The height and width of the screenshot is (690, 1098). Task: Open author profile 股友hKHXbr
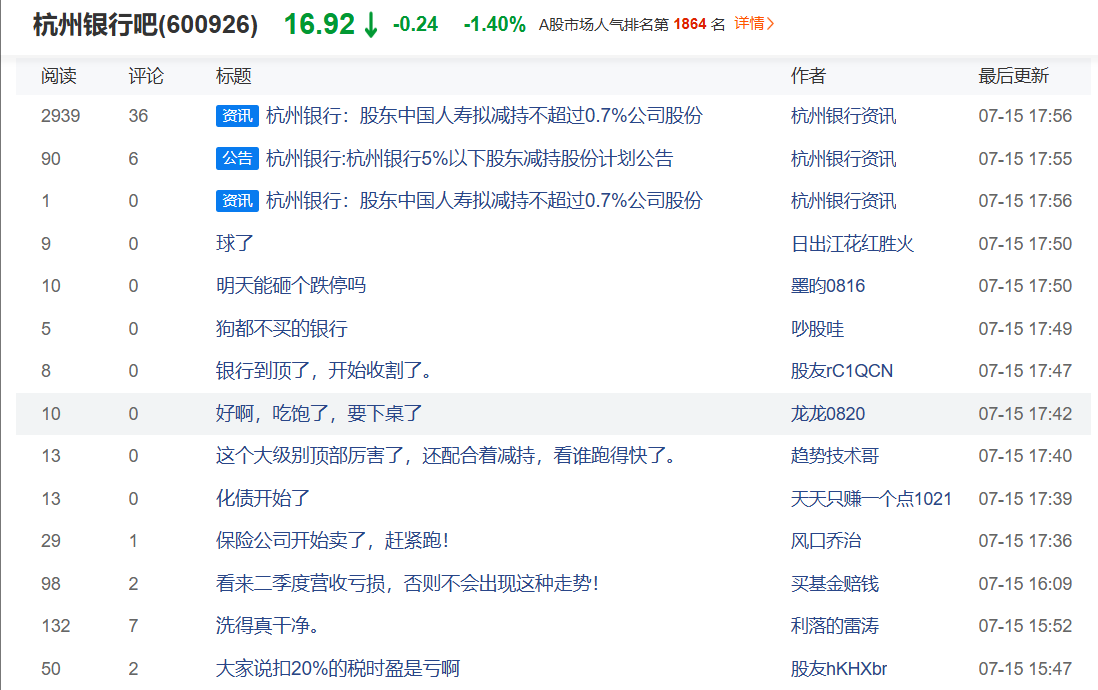[839, 668]
